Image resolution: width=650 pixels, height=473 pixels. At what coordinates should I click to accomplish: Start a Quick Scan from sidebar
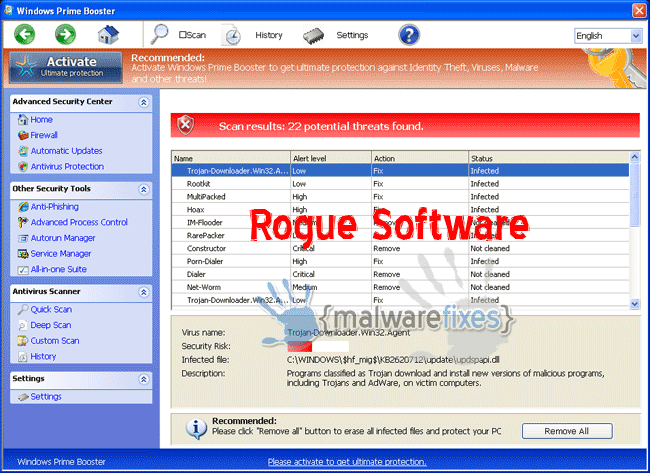click(x=51, y=310)
